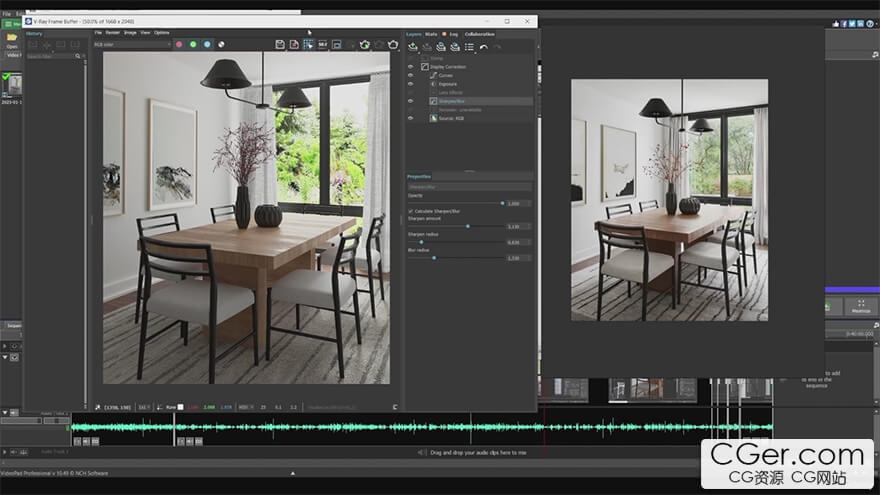Switch to alpha/mono channel view icon
880x495 pixels.
(x=221, y=44)
